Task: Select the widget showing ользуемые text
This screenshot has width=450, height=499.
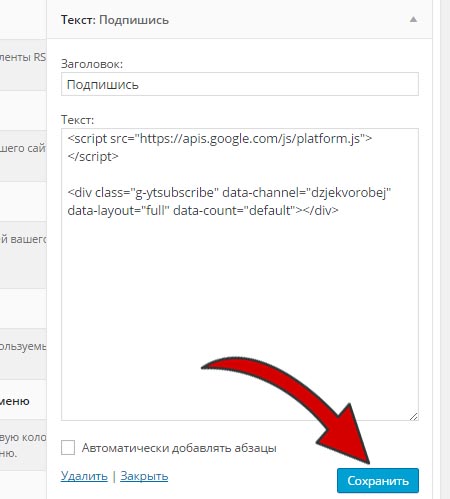Action: coord(23,354)
